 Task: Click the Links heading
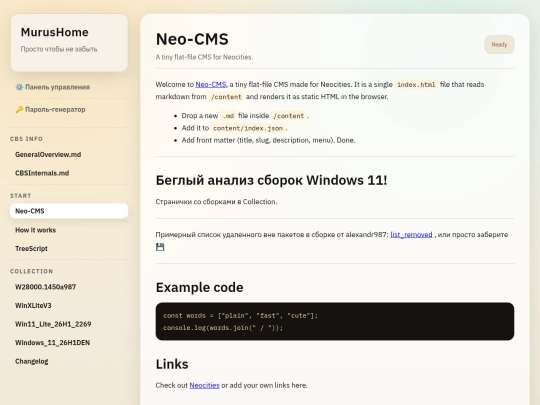(172, 364)
